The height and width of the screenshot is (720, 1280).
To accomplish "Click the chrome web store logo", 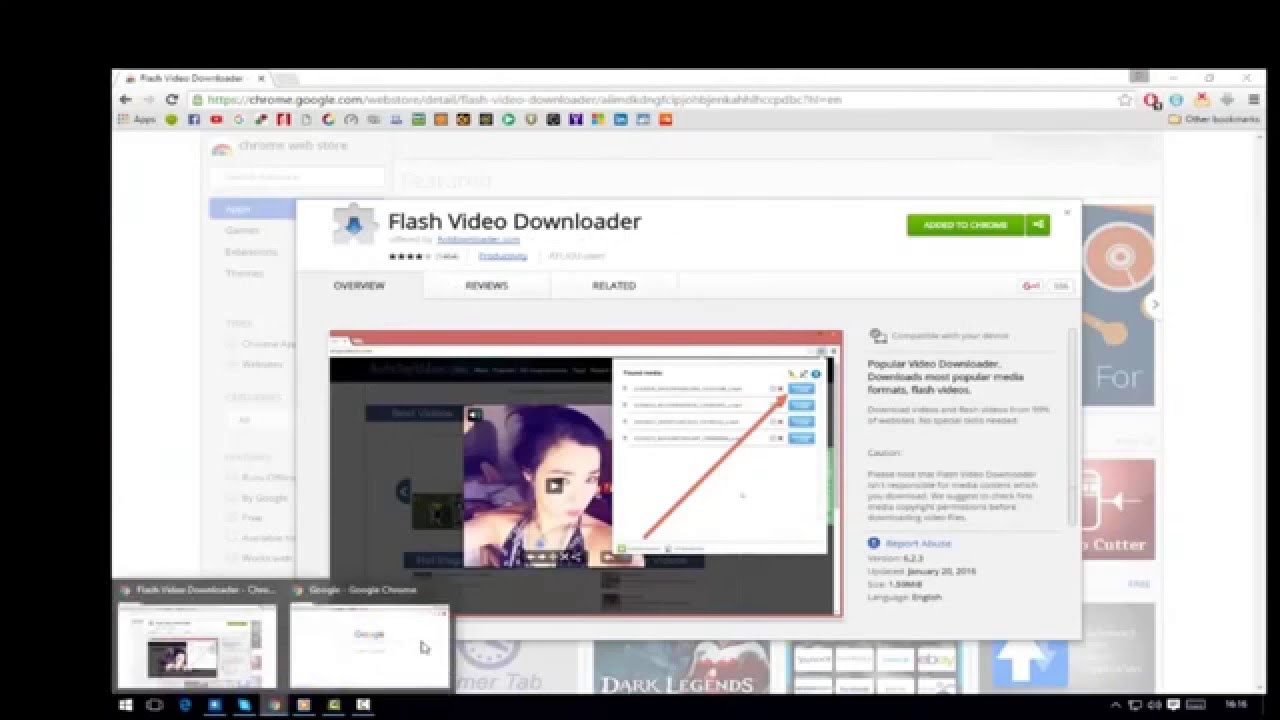I will coord(279,147).
